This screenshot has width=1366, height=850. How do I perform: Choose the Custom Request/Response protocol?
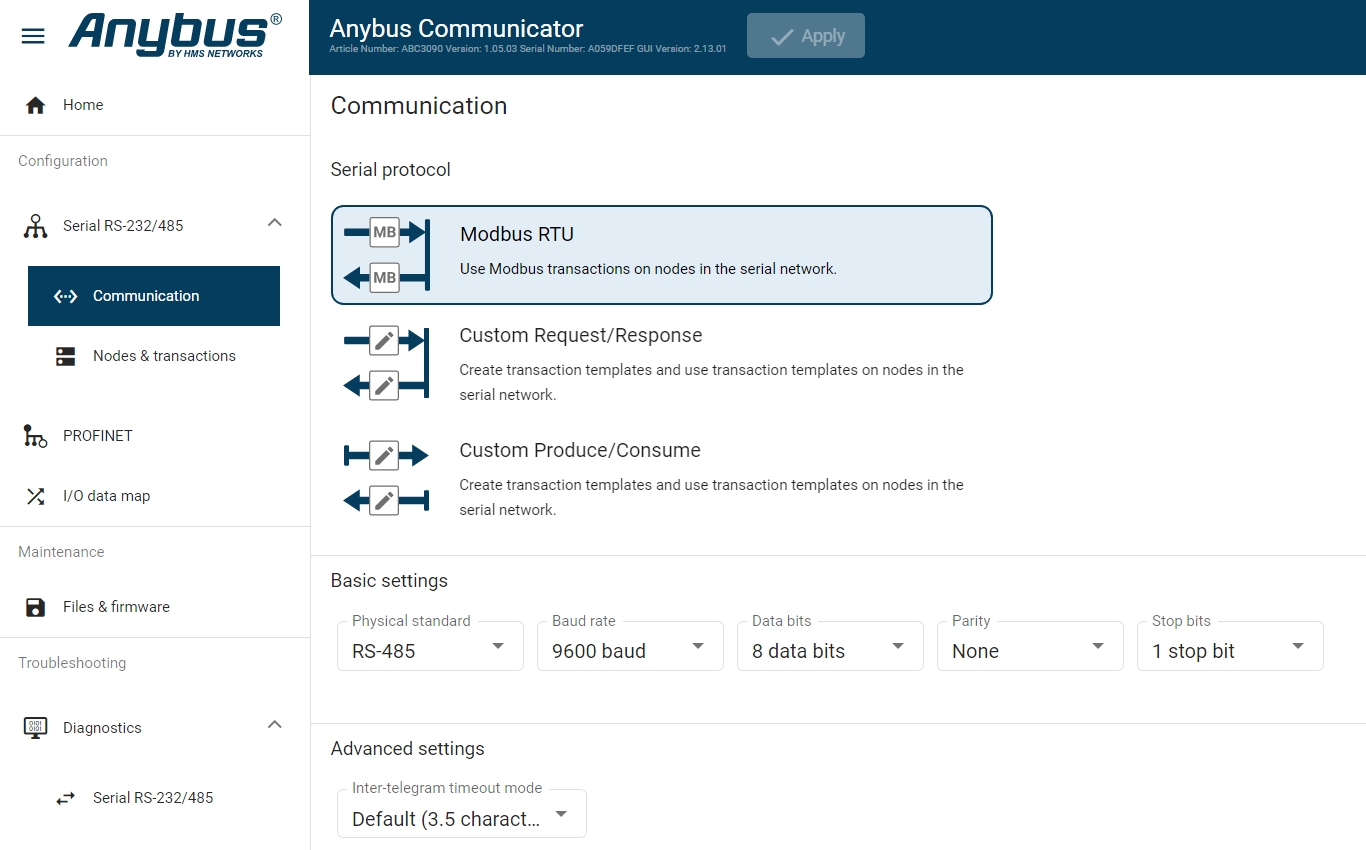(662, 363)
